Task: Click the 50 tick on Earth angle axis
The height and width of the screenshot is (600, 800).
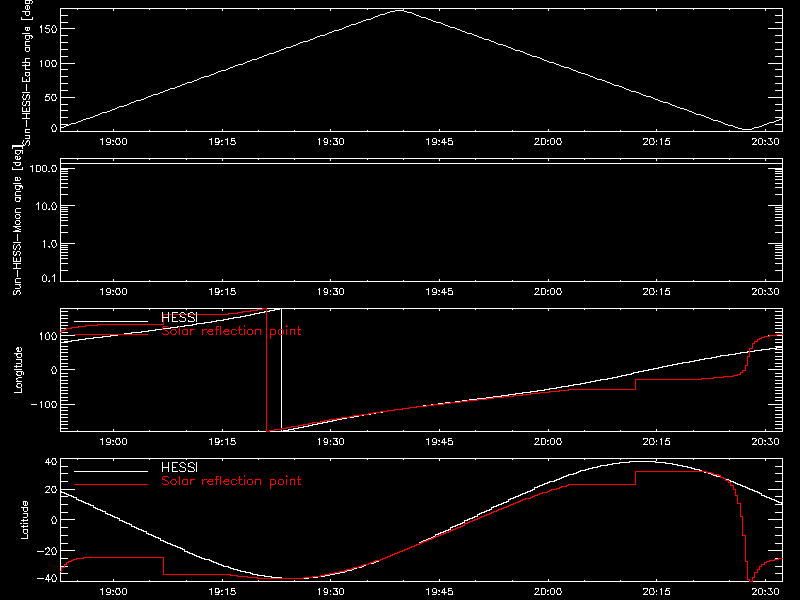Action: pyautogui.click(x=51, y=98)
